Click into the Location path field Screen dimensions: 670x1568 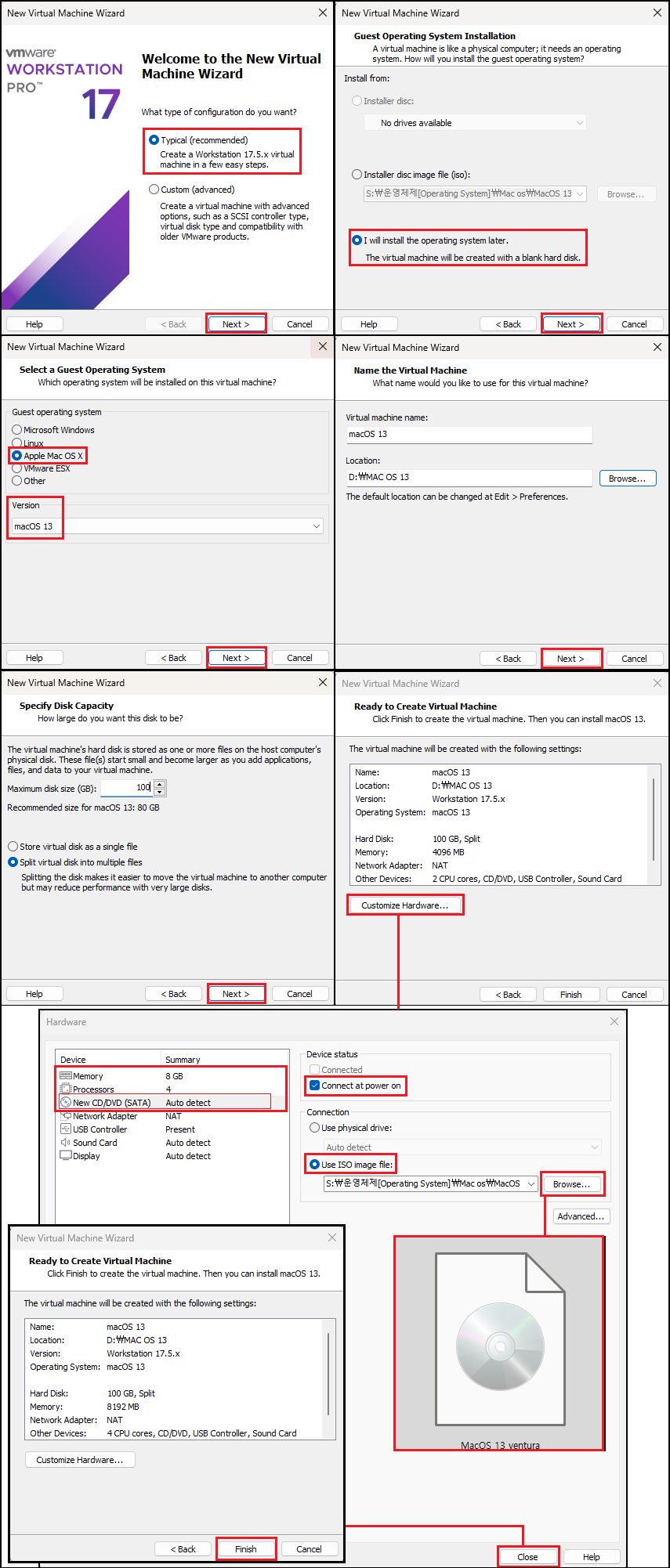(469, 477)
